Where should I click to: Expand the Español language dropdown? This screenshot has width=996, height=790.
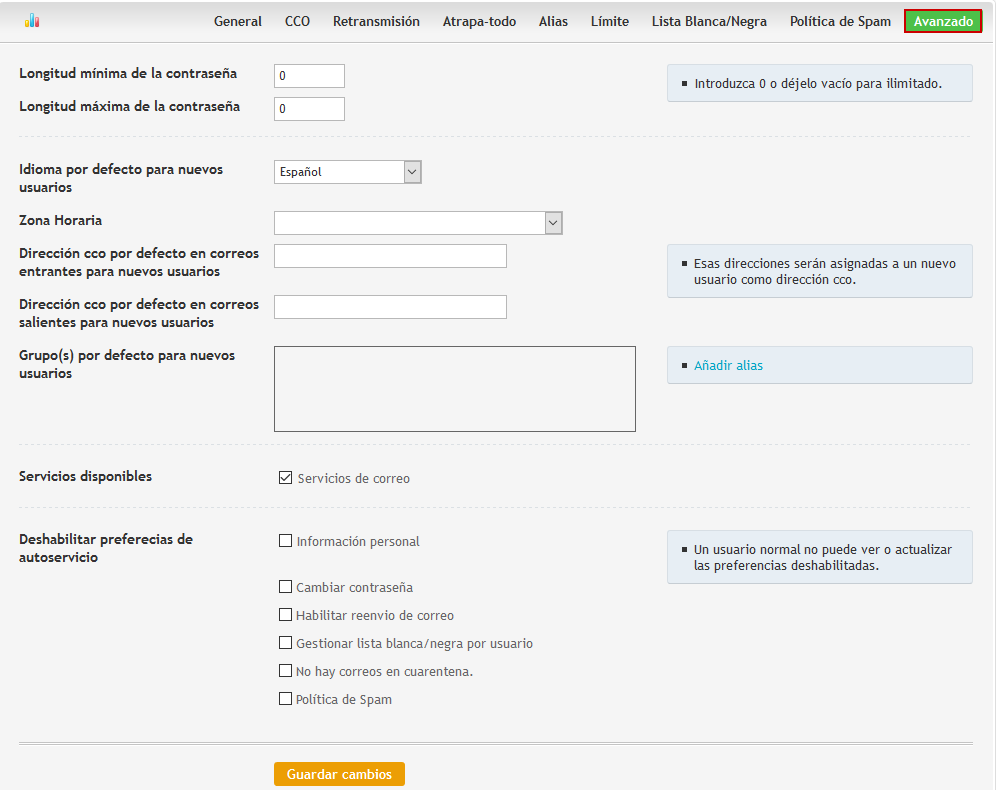pyautogui.click(x=347, y=172)
